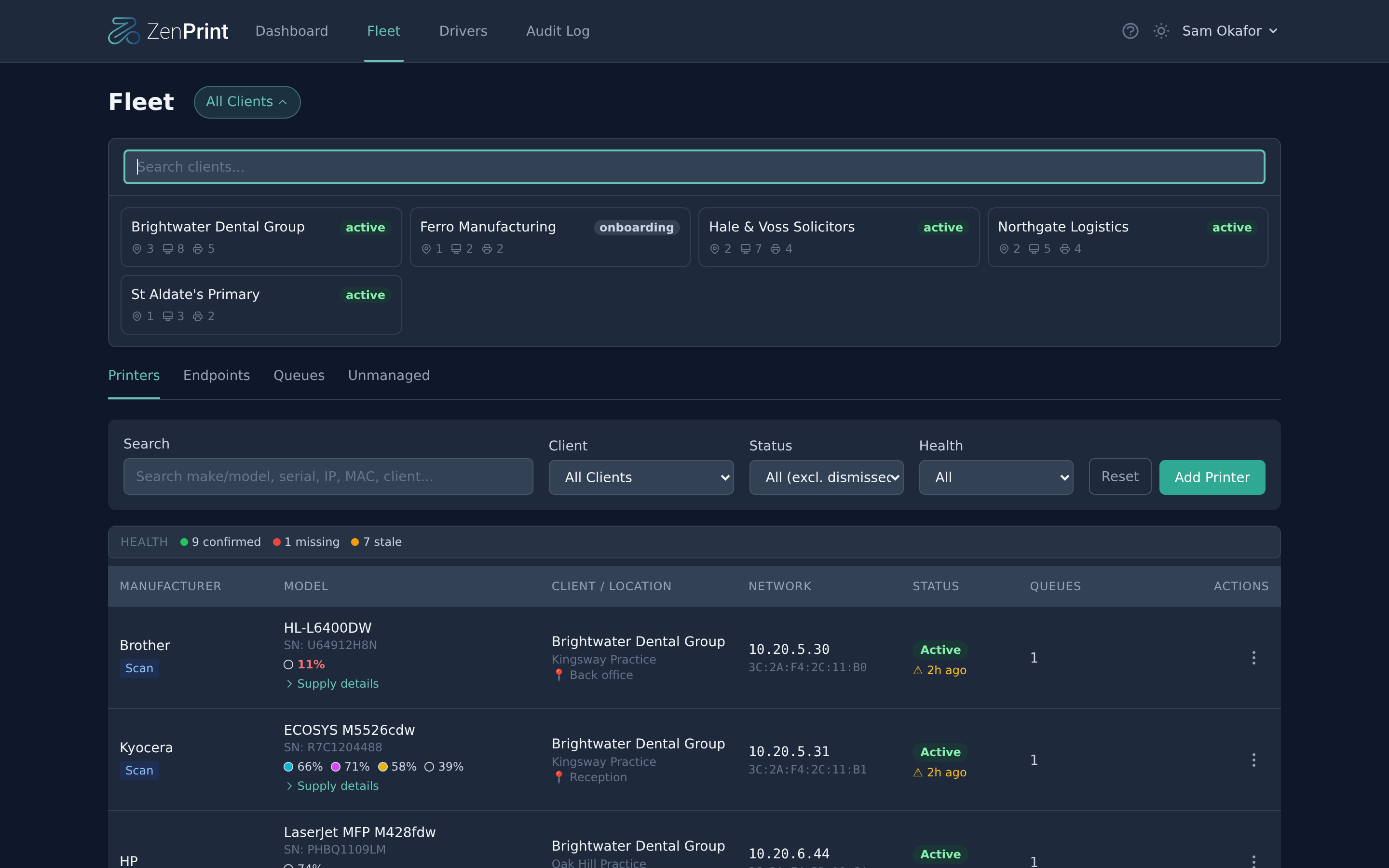Viewport: 1389px width, 868px height.
Task: Click printer icon on St Aldate's card
Action: [x=197, y=316]
